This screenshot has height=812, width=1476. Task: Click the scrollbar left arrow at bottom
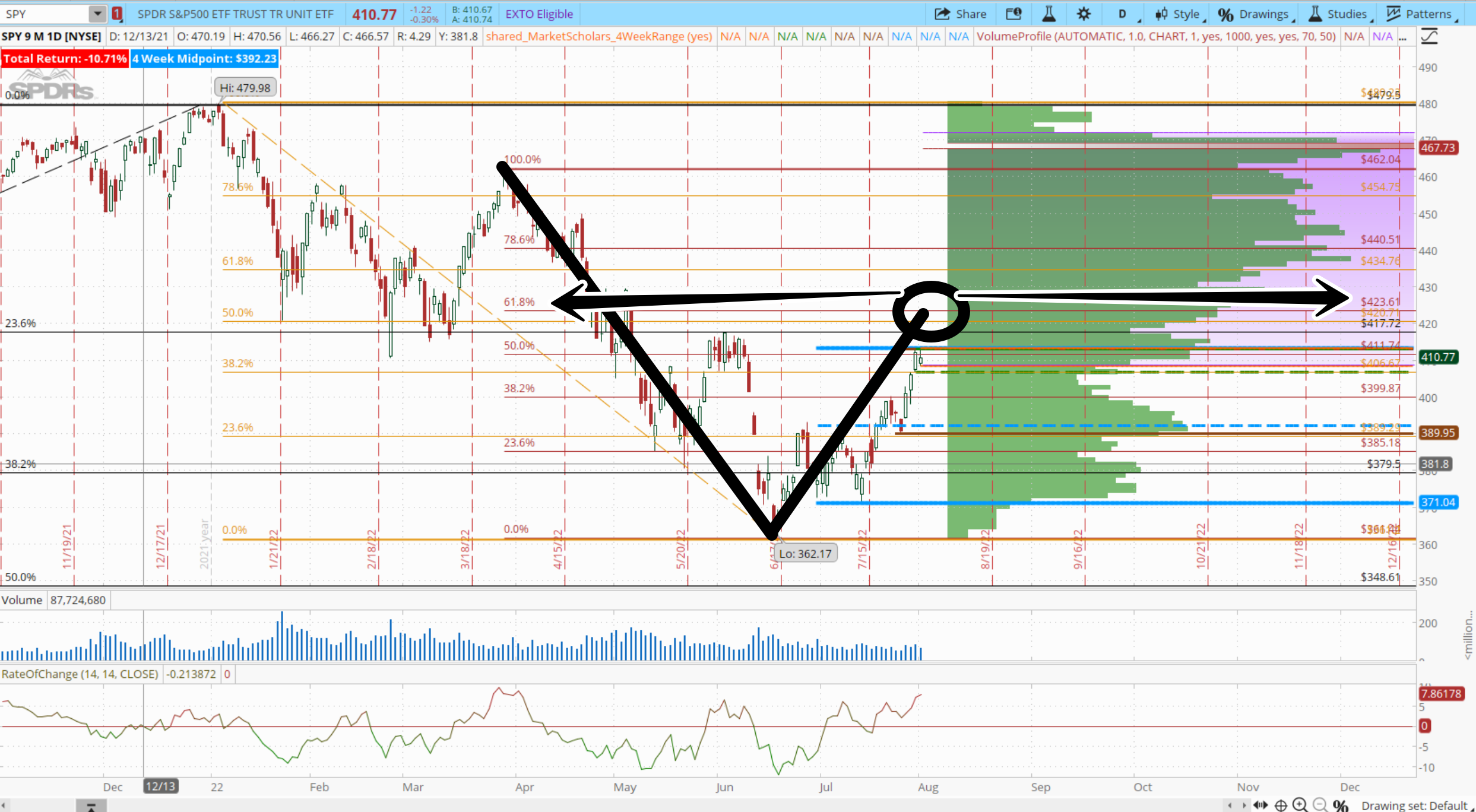4,806
